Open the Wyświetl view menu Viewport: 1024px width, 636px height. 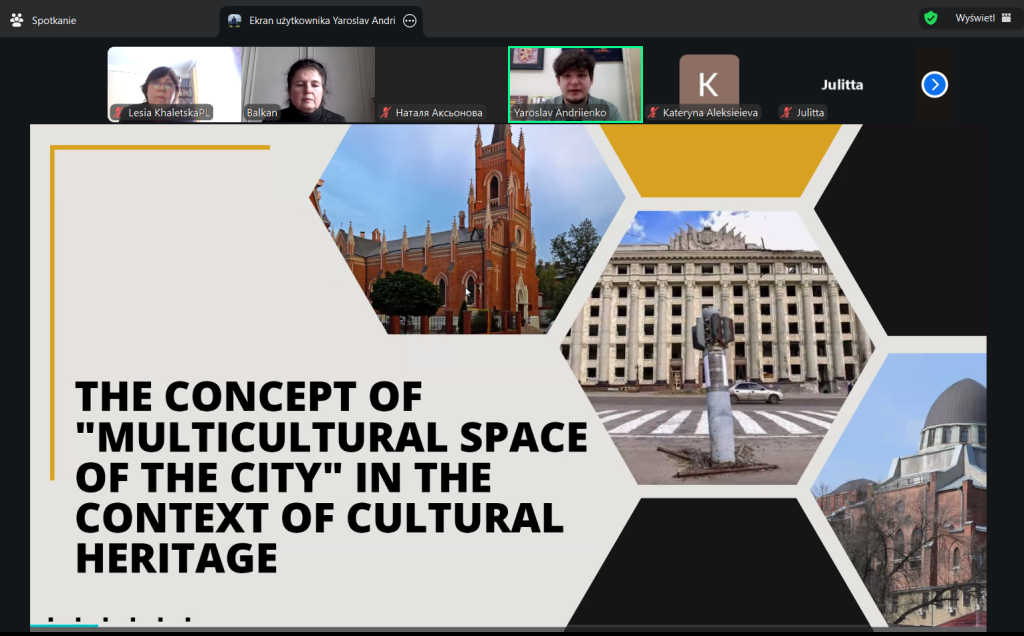973,18
